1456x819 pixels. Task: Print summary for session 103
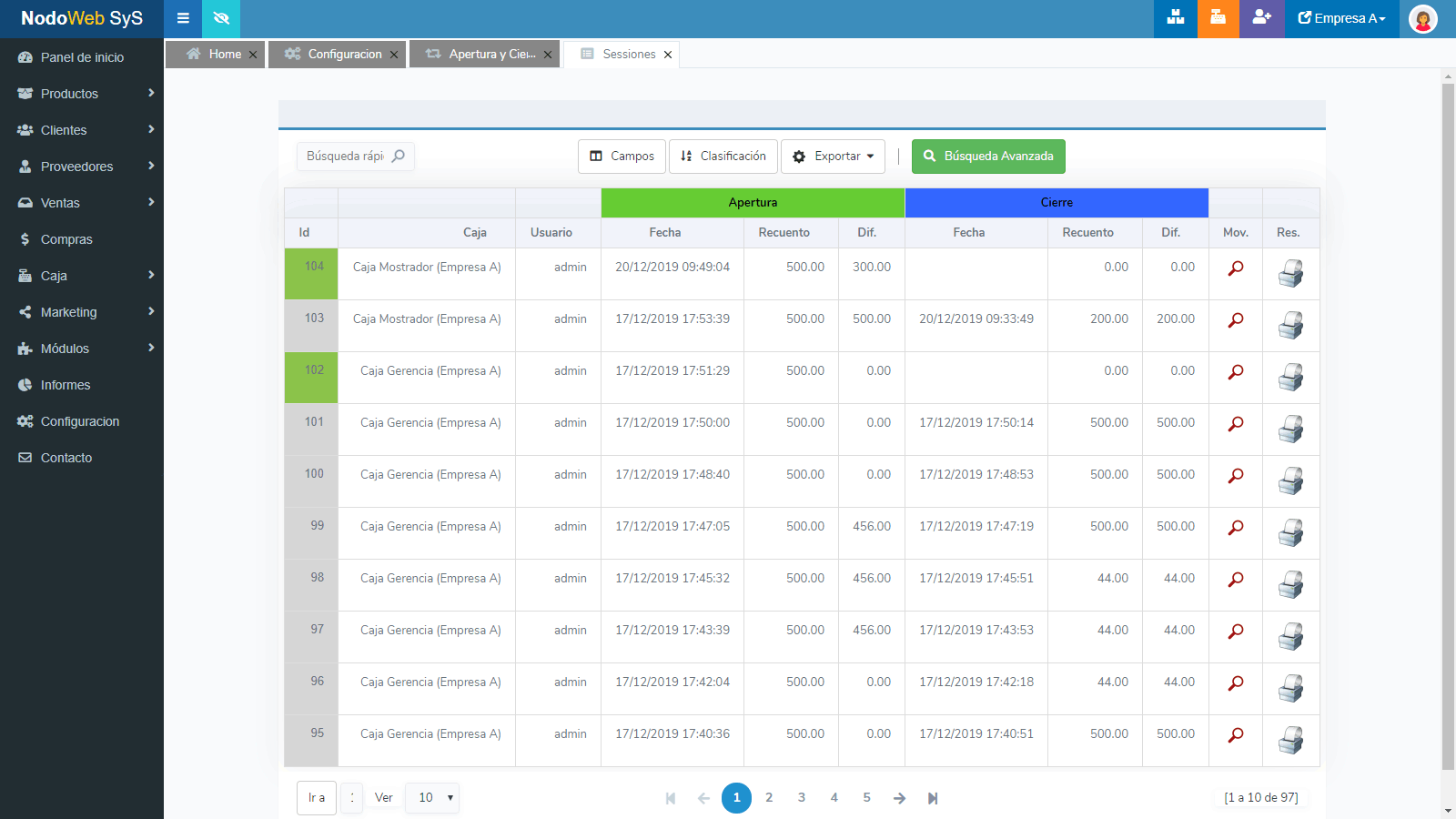tap(1290, 325)
